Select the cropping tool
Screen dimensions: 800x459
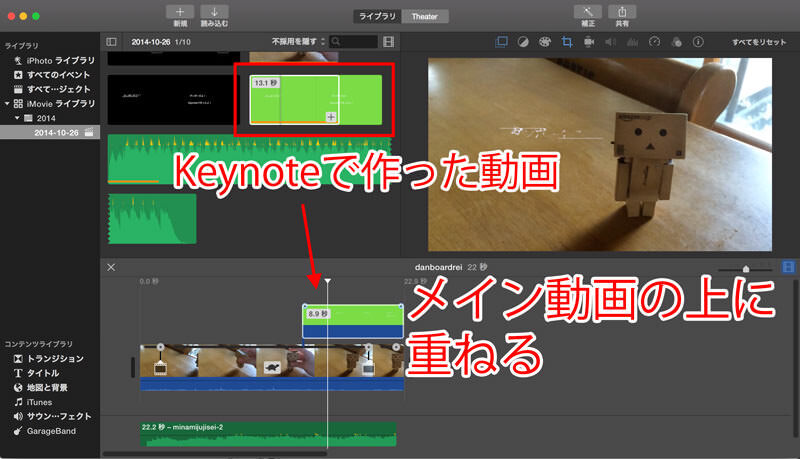click(567, 42)
